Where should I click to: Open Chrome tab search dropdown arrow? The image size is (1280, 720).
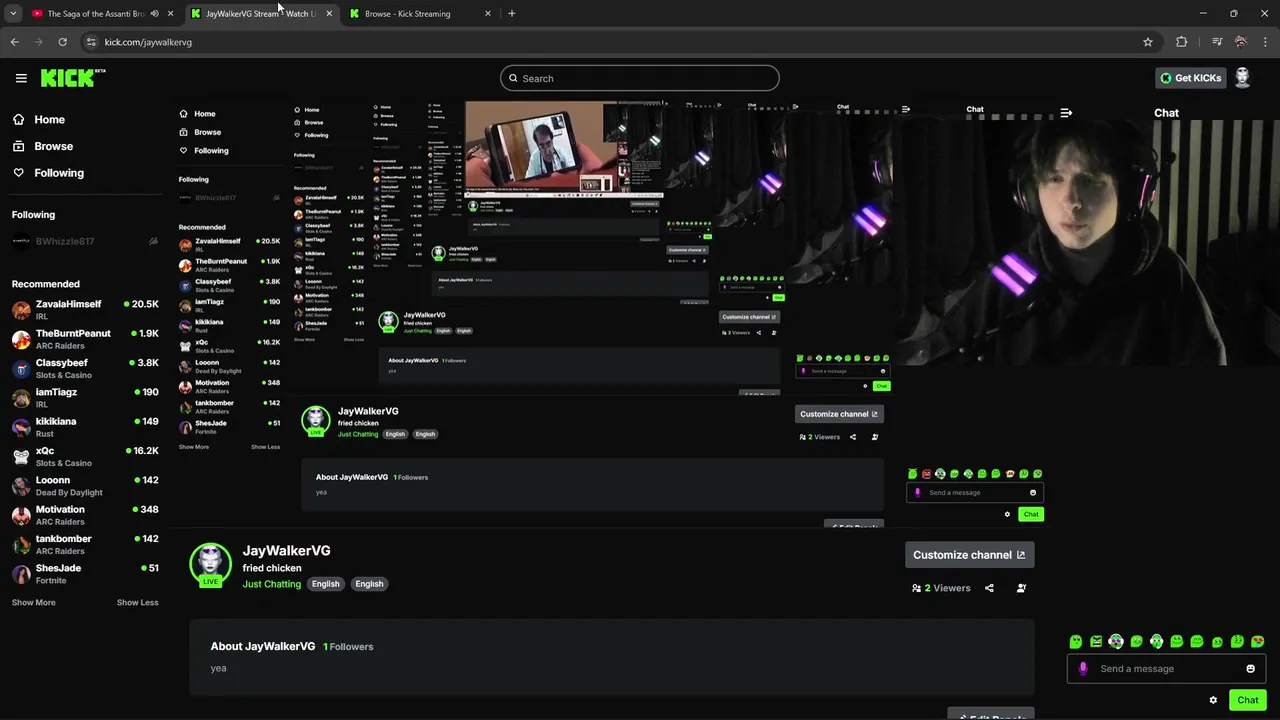tap(13, 14)
